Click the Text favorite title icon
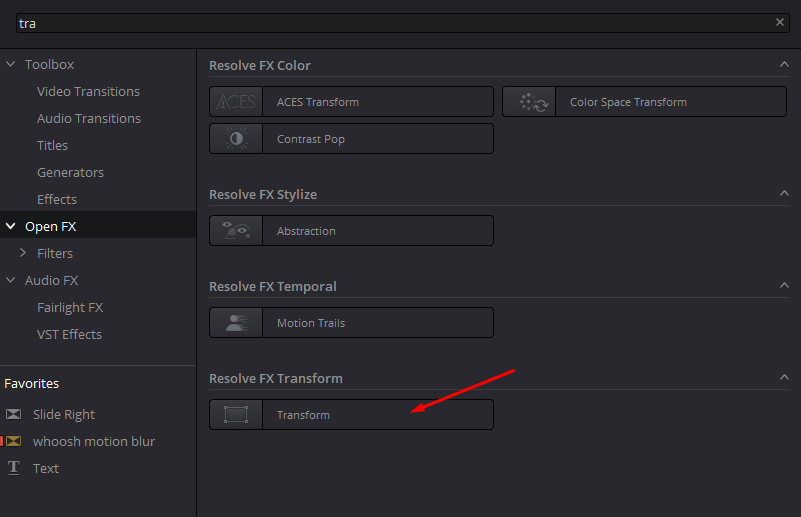 [x=13, y=468]
